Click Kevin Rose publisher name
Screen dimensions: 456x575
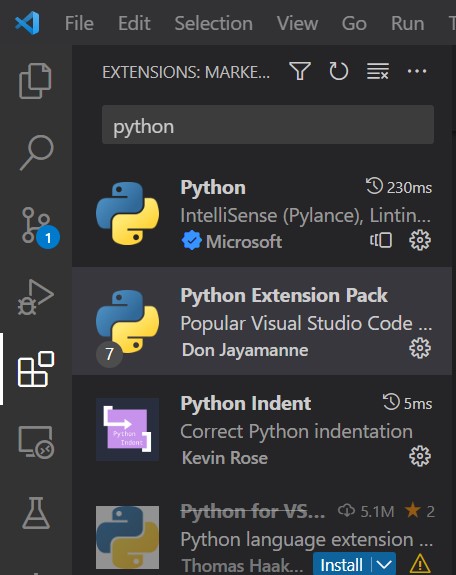click(225, 458)
